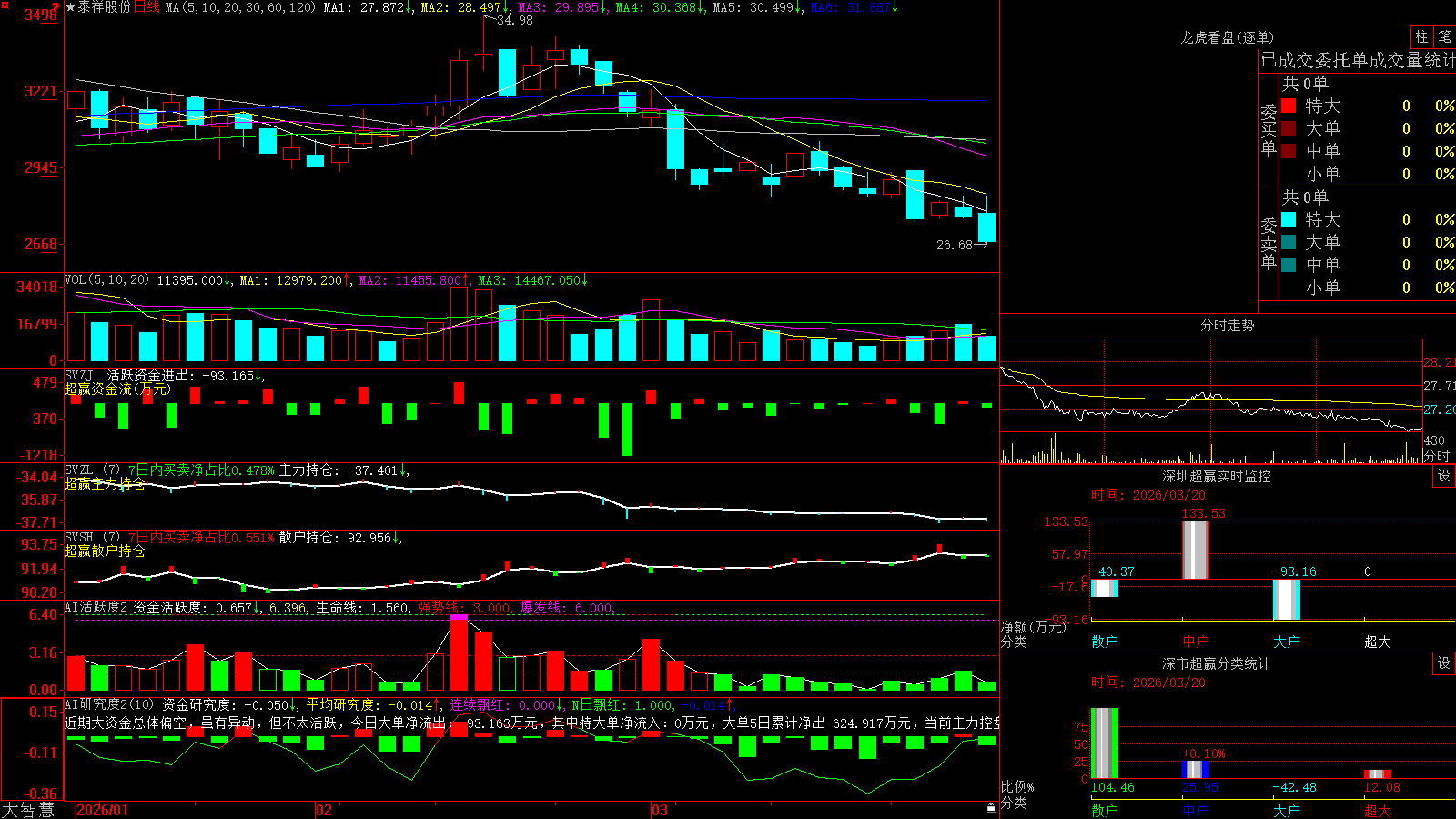The image size is (1456, 819).
Task: Open the AI研究度2(10) indicator label
Action: pos(109,704)
